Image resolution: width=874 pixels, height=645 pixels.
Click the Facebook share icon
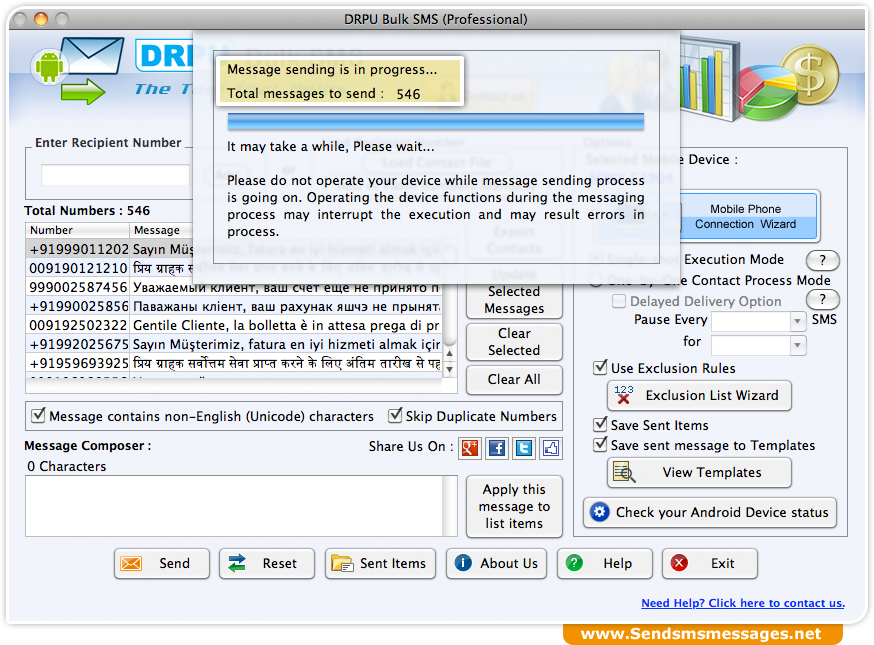coord(497,448)
